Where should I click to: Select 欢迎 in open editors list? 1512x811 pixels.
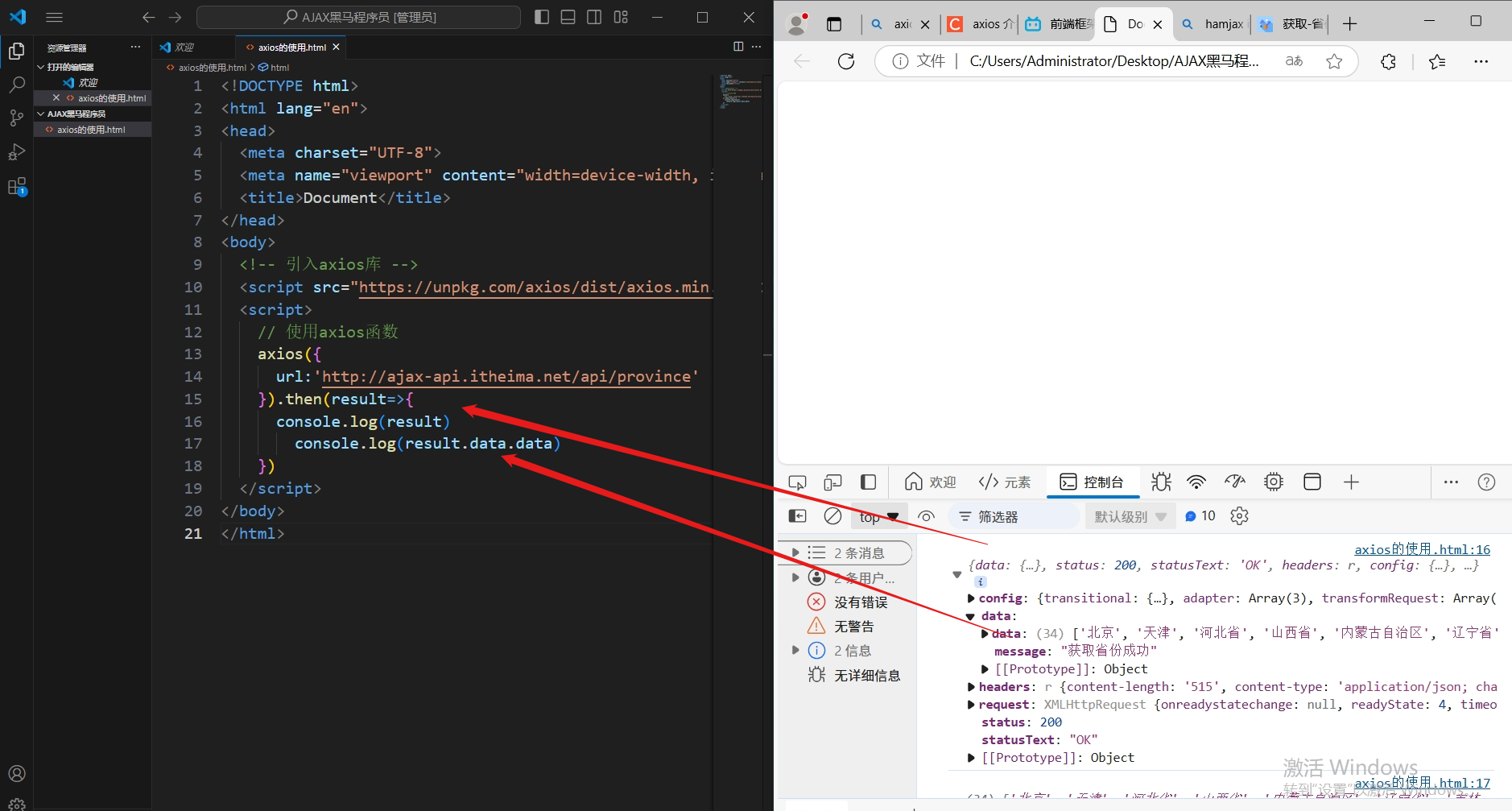coord(88,82)
